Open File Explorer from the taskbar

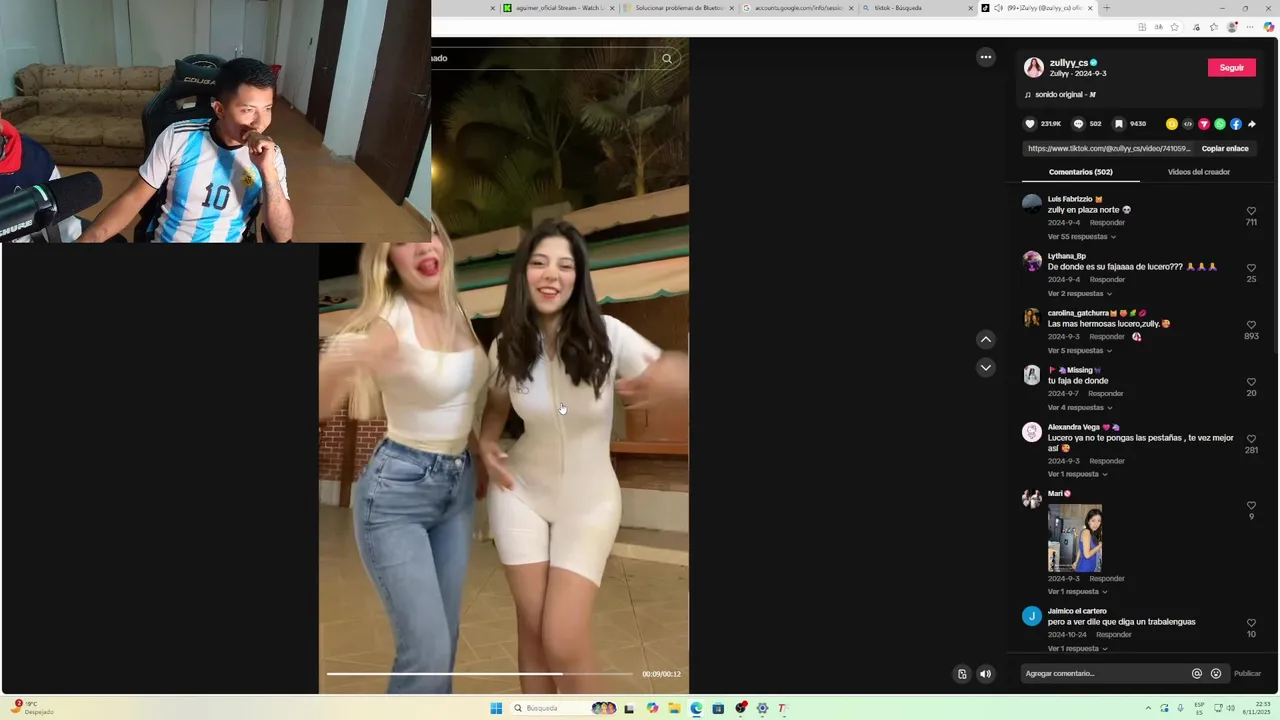(674, 708)
